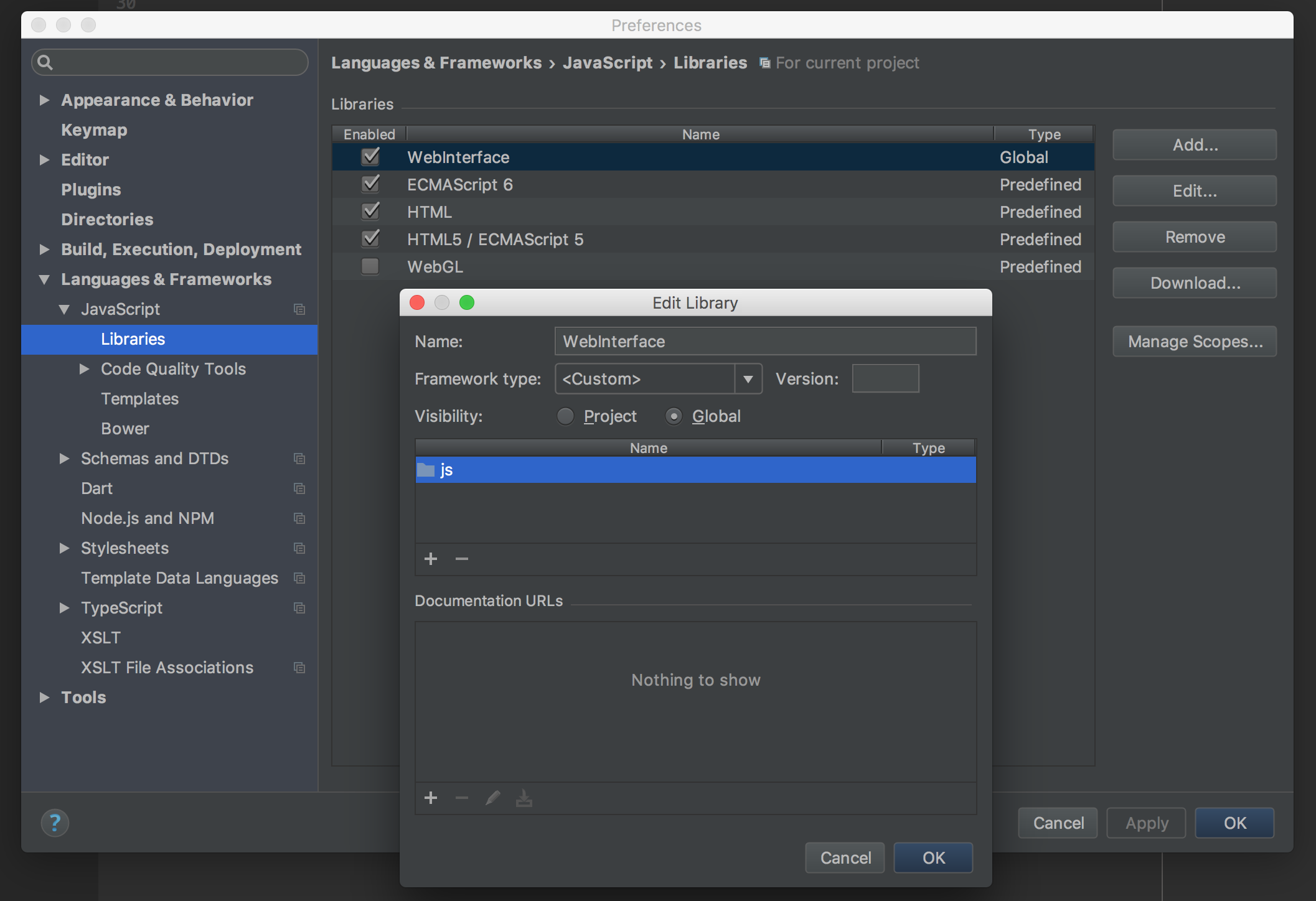This screenshot has height=901, width=1316.
Task: Click the plus icon add Documentation URL
Action: coord(431,797)
